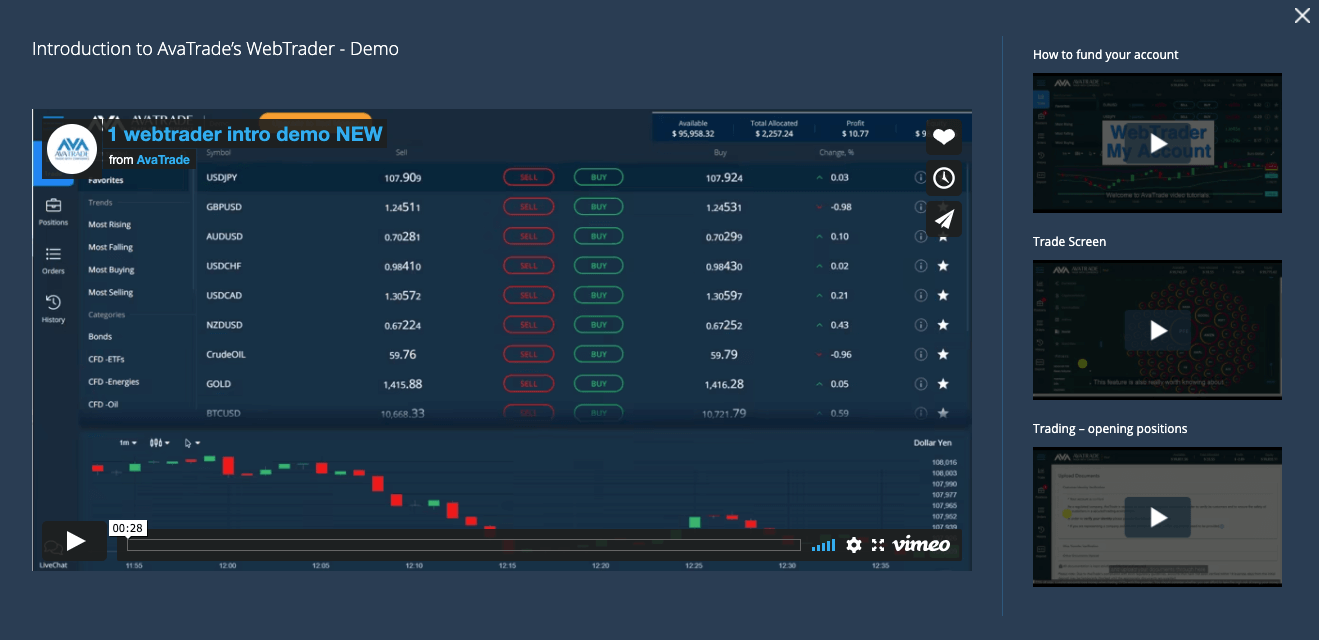Click the USDJPY symbol name
The height and width of the screenshot is (640, 1319).
click(x=221, y=178)
